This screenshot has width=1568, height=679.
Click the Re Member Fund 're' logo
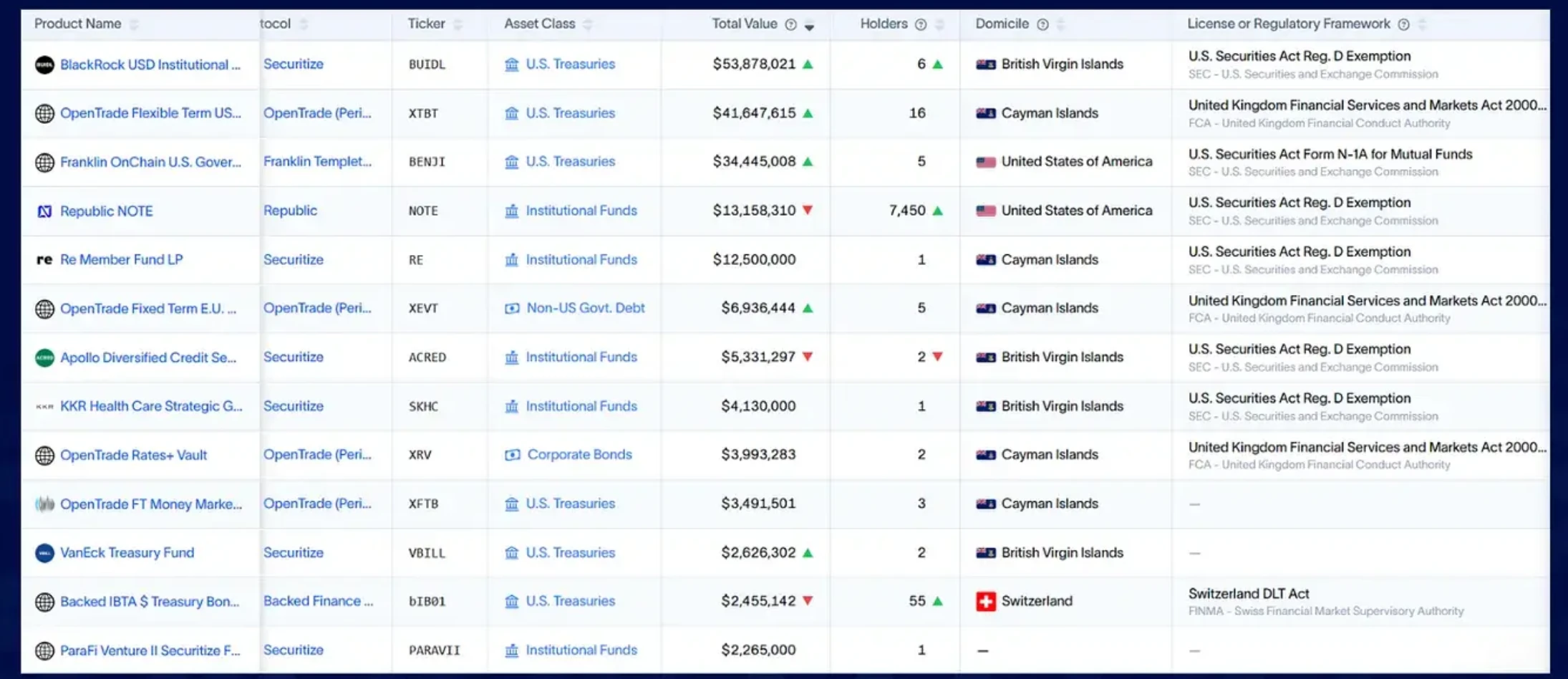point(44,260)
